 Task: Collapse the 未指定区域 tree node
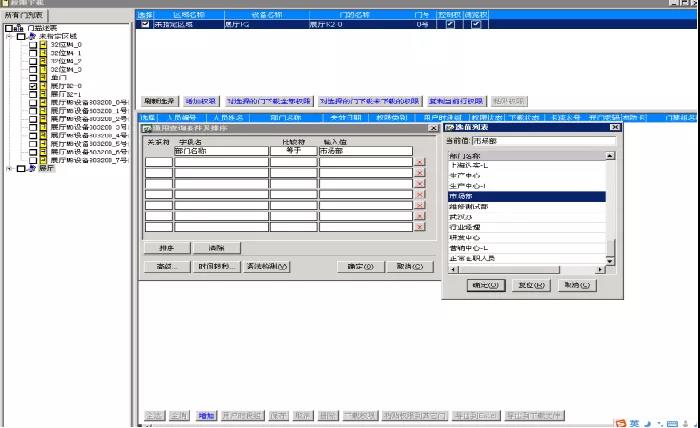(9, 36)
